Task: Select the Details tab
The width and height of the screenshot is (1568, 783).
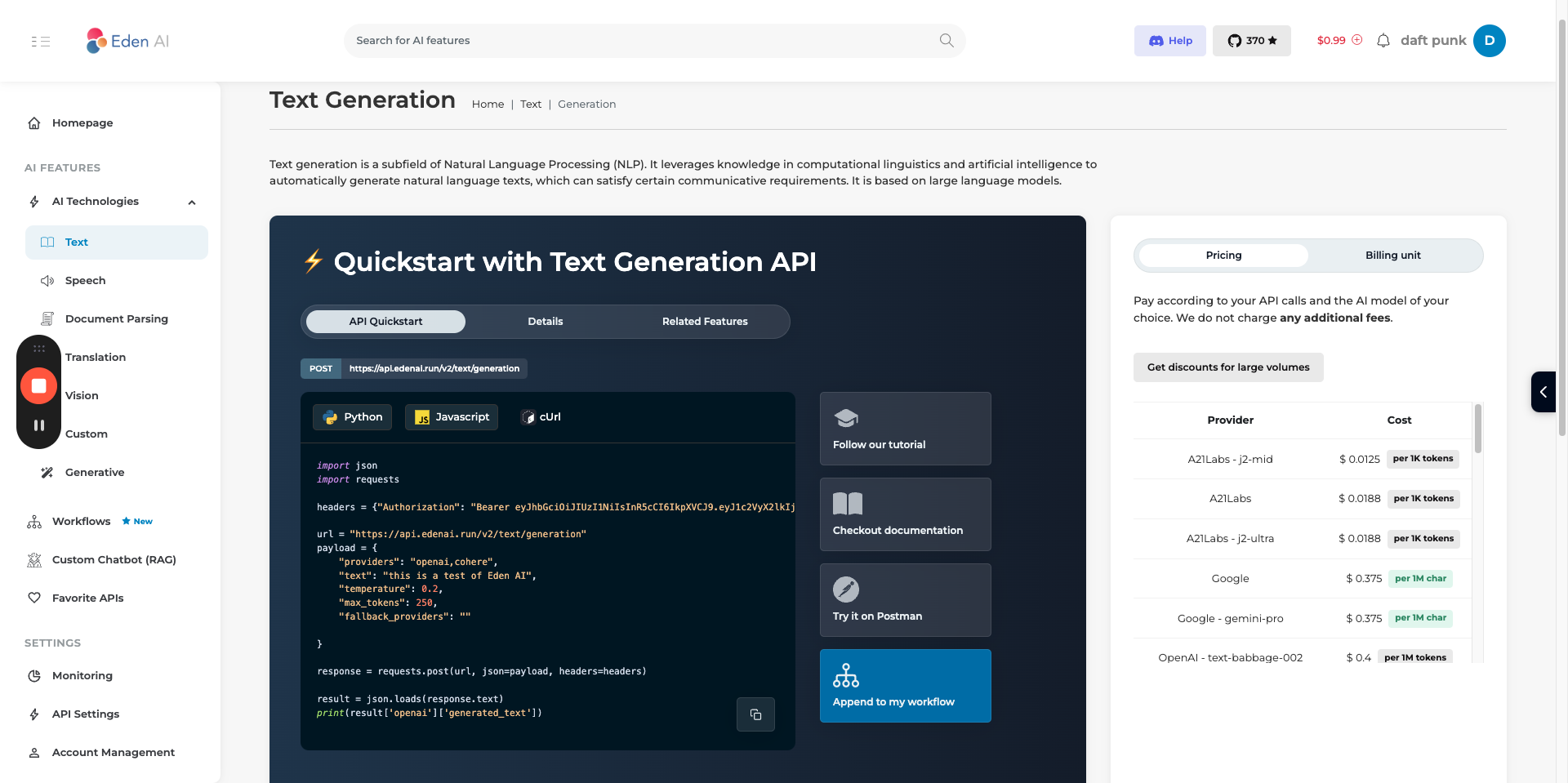Action: pyautogui.click(x=545, y=322)
